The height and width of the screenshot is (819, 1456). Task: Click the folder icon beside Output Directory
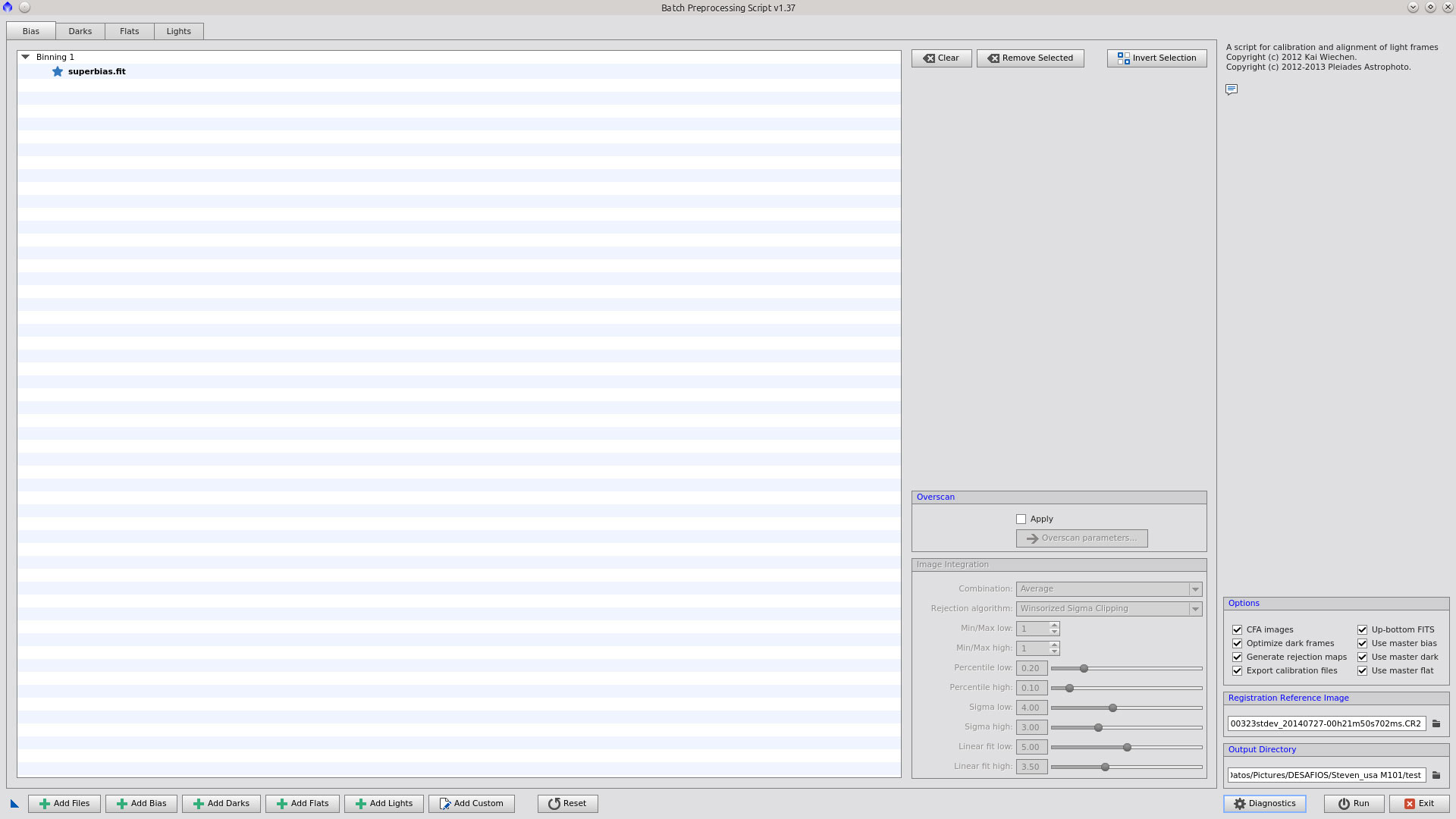coord(1436,775)
